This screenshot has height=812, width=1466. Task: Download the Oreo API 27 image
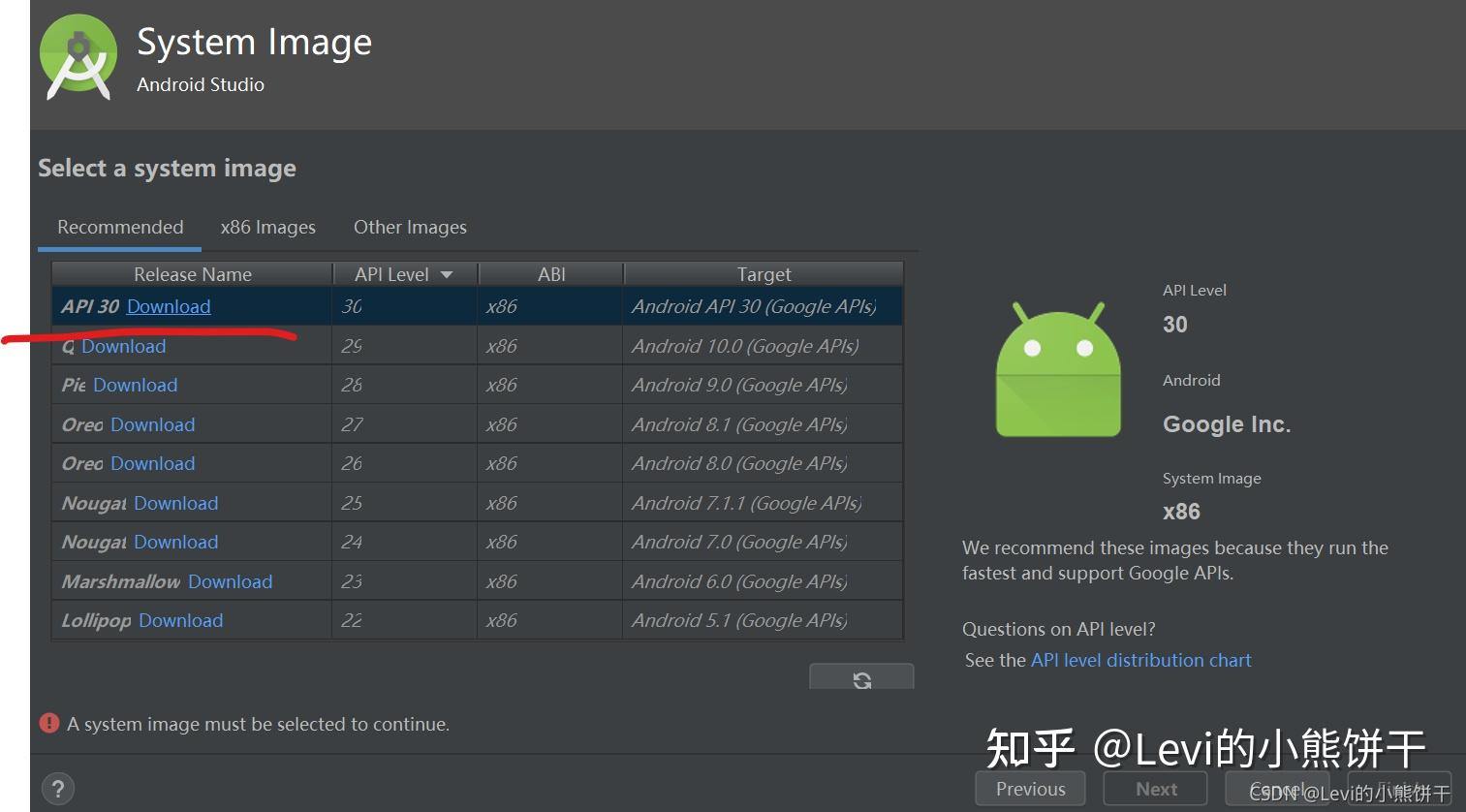152,424
